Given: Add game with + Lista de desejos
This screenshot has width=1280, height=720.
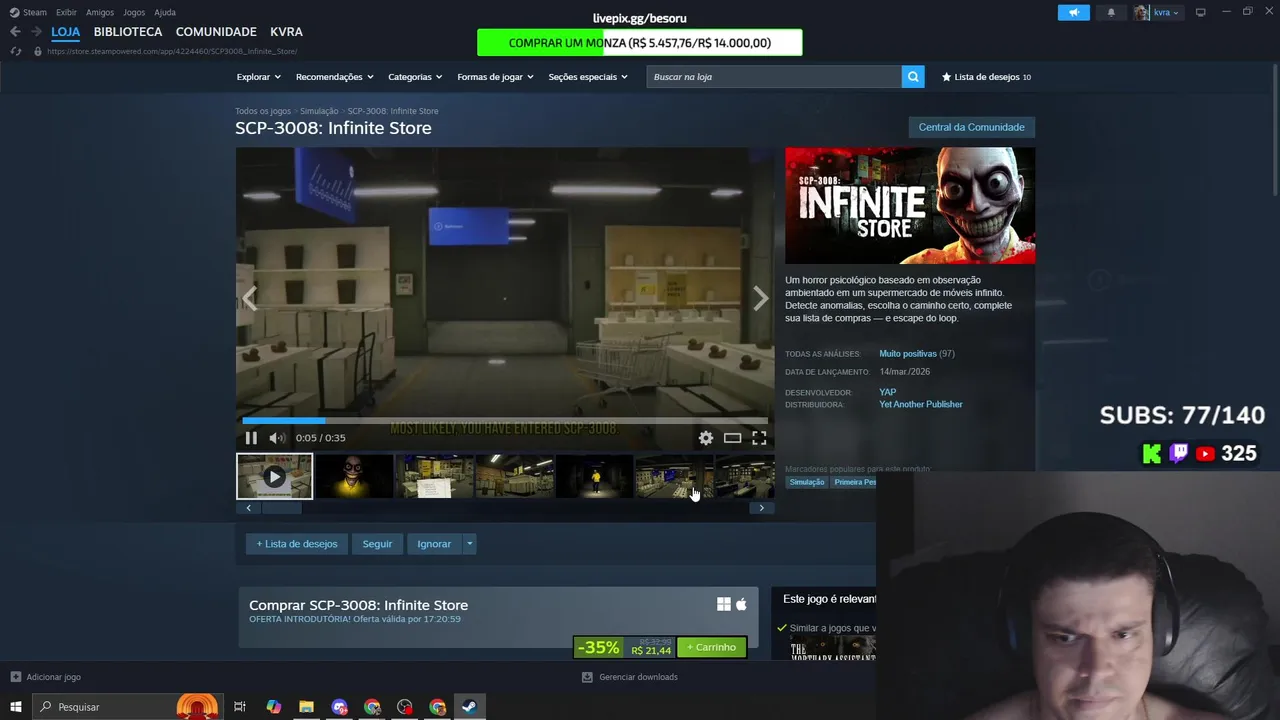Looking at the screenshot, I should click(297, 544).
